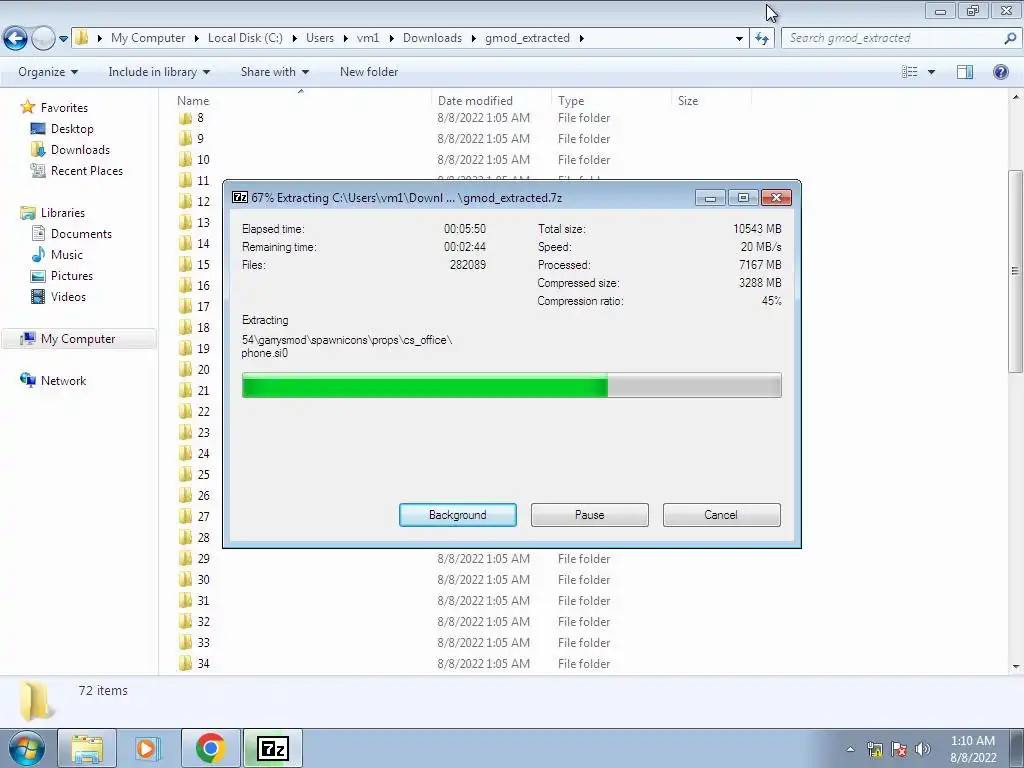Image resolution: width=1024 pixels, height=768 pixels.
Task: Click the 7z icon in the dialog title bar
Action: (x=240, y=197)
